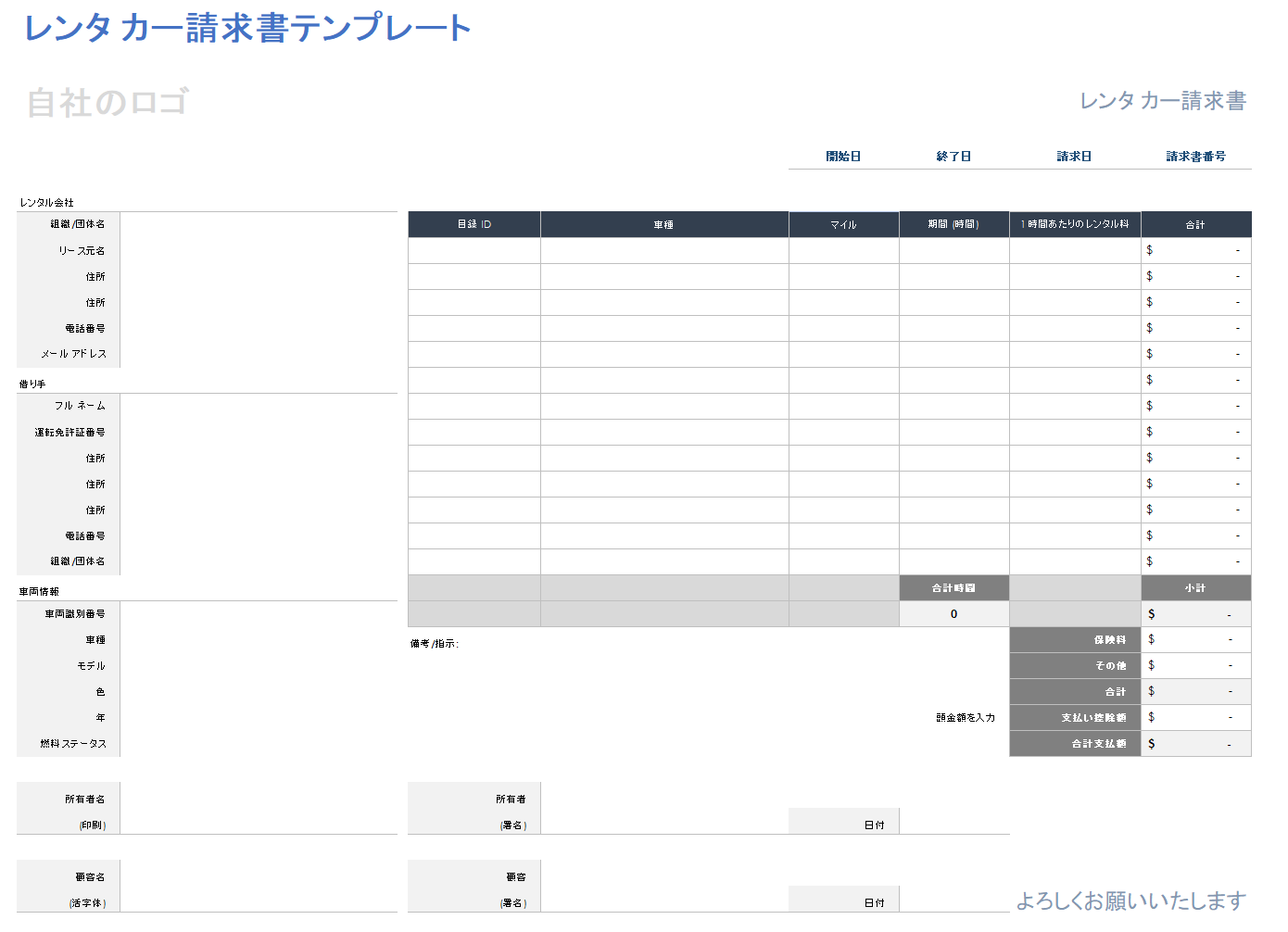Select the 請求書番号 header cell
Screen dimensions: 1288x932
(x=1195, y=157)
